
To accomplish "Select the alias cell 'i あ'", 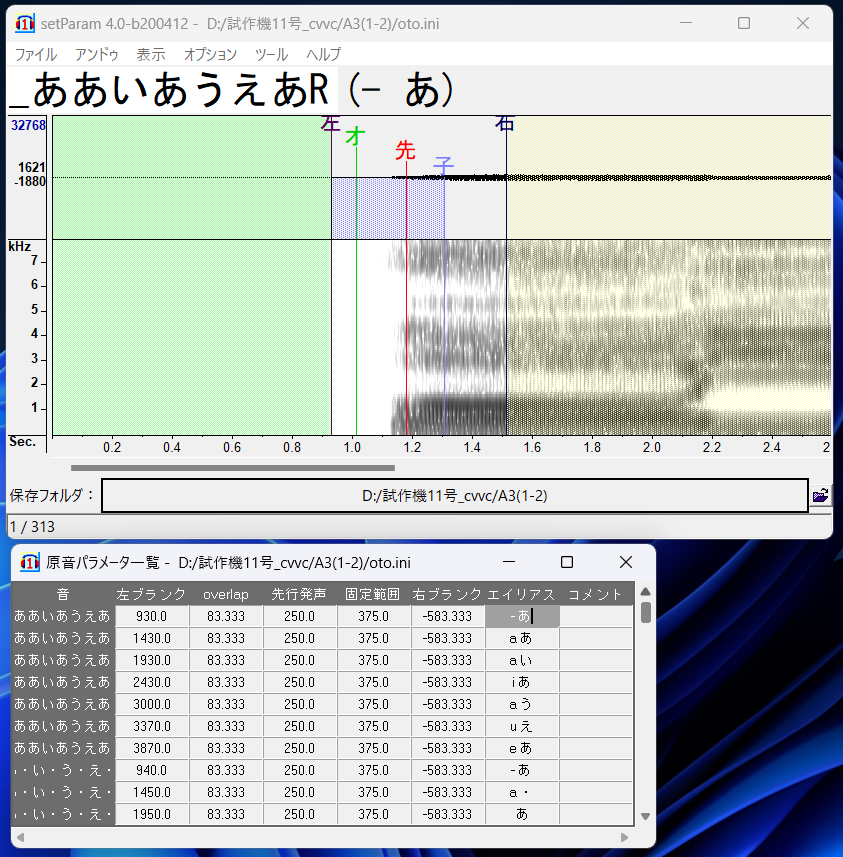I will [522, 682].
